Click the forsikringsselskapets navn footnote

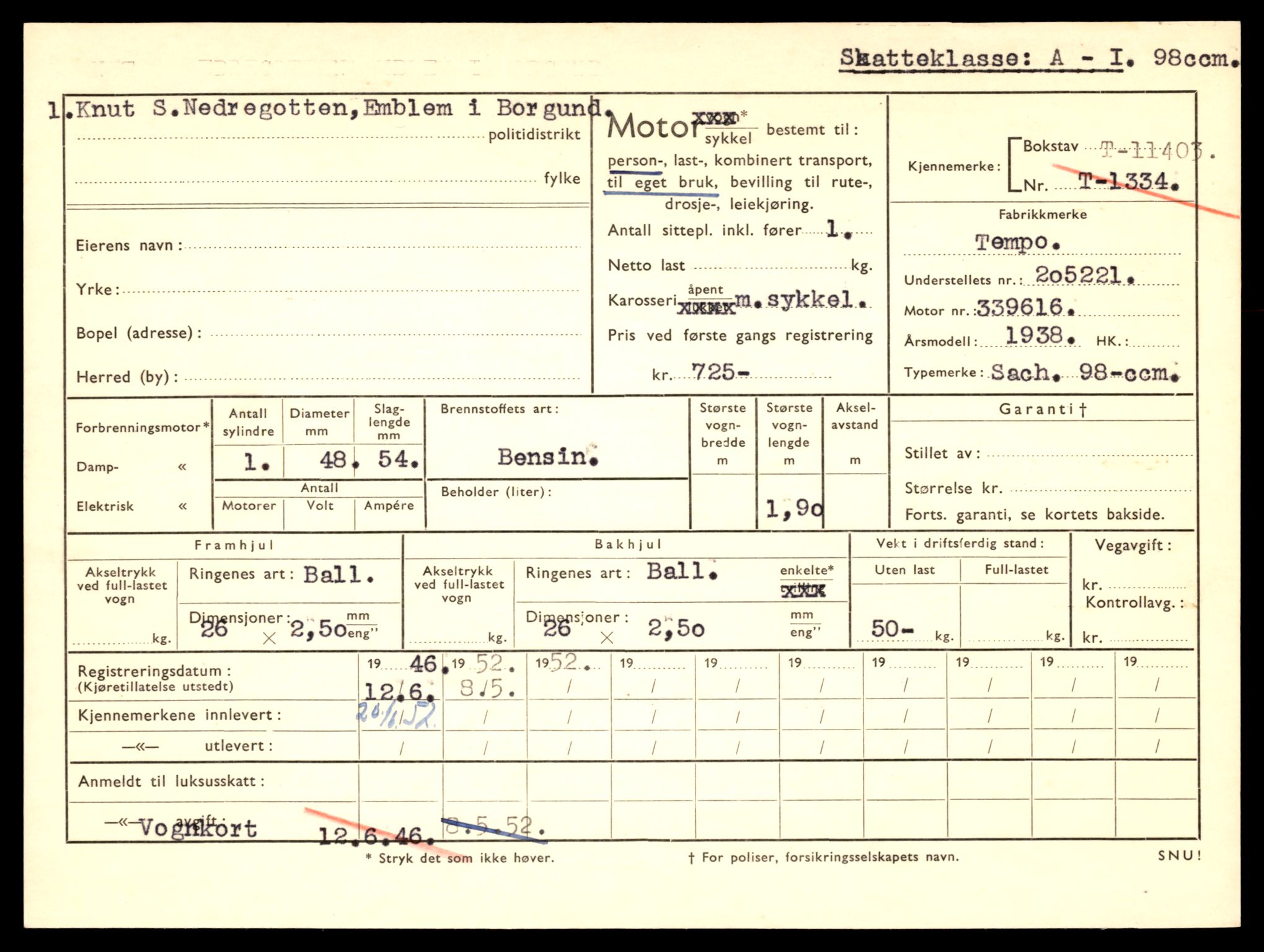point(823,857)
